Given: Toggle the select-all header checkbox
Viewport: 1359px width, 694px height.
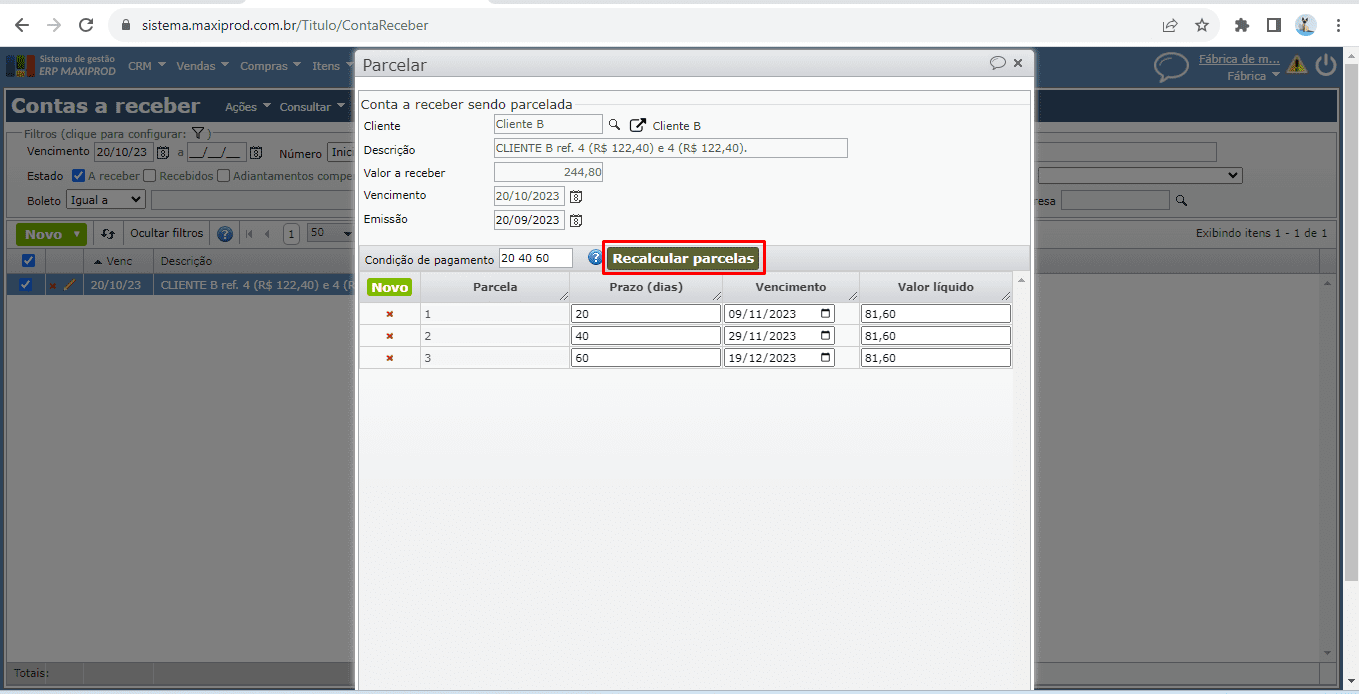Looking at the screenshot, I should (28, 261).
